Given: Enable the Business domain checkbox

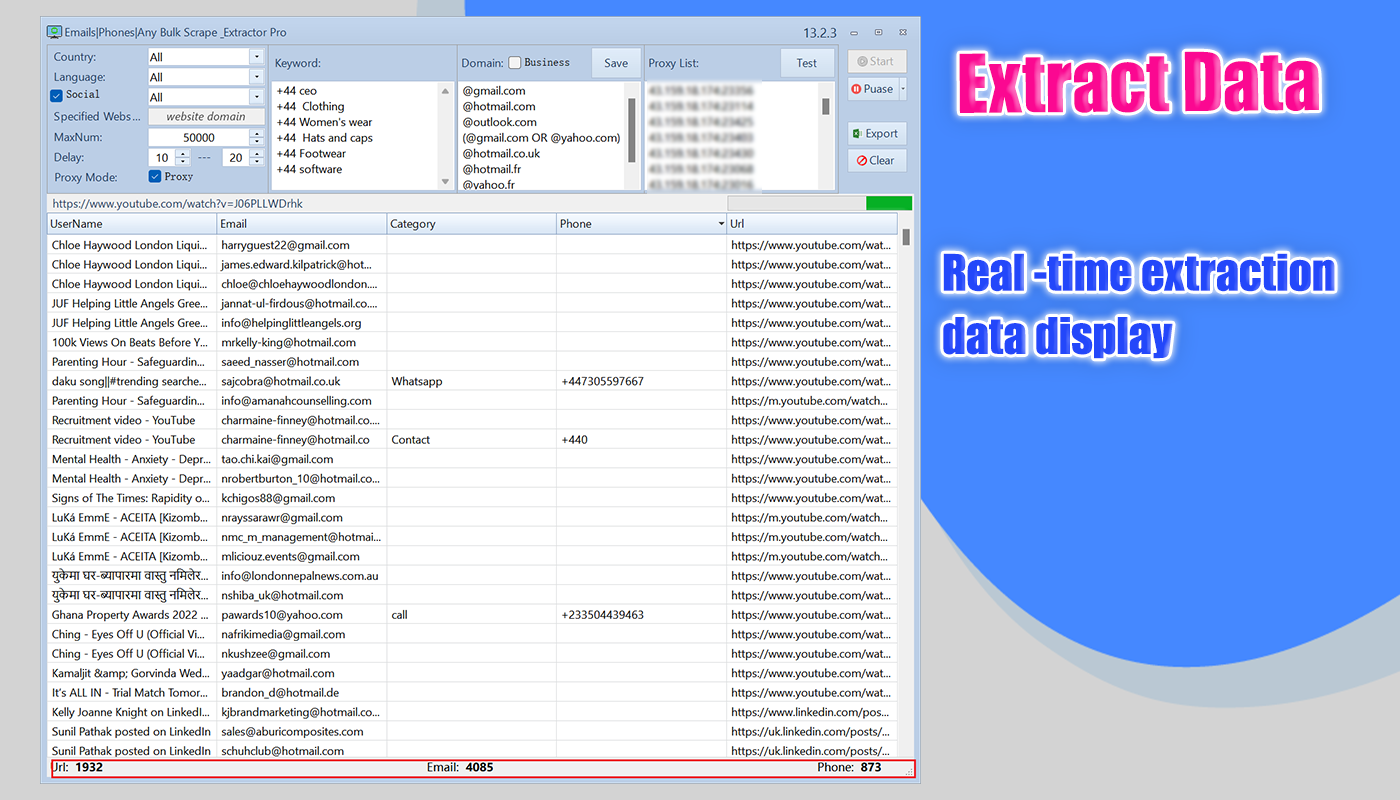Looking at the screenshot, I should point(514,63).
